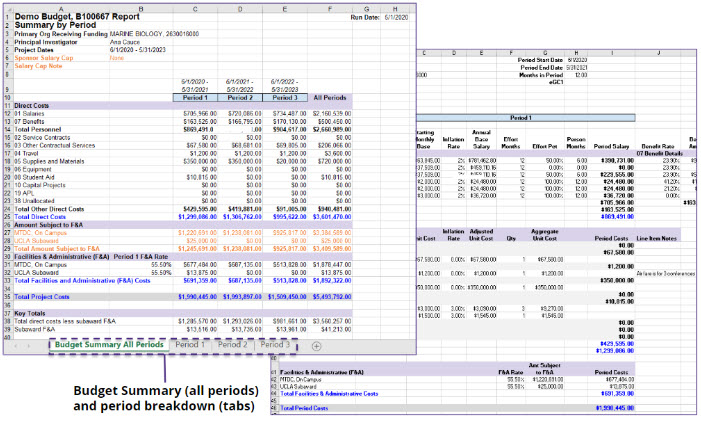Click the '07 Benefits' row label
Viewport: 701px width, 421px height.
tap(29, 122)
